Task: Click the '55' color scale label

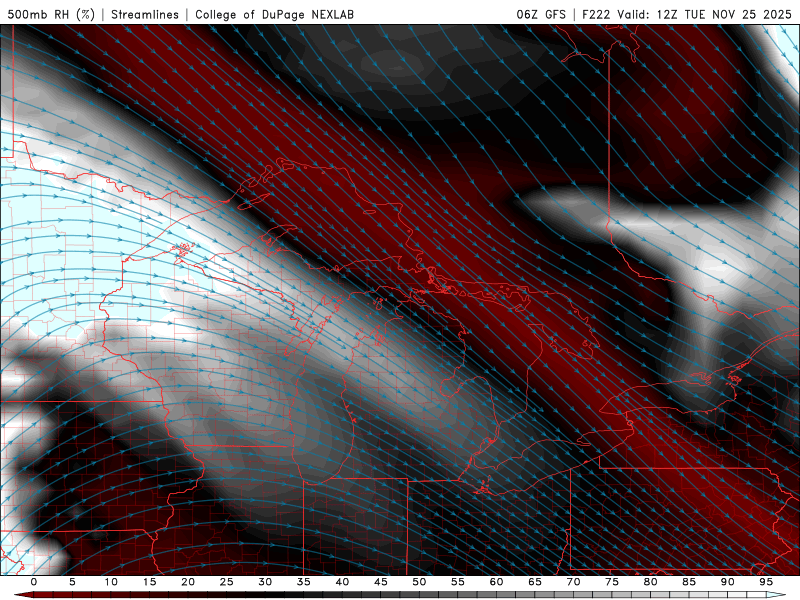Action: pyautogui.click(x=458, y=582)
